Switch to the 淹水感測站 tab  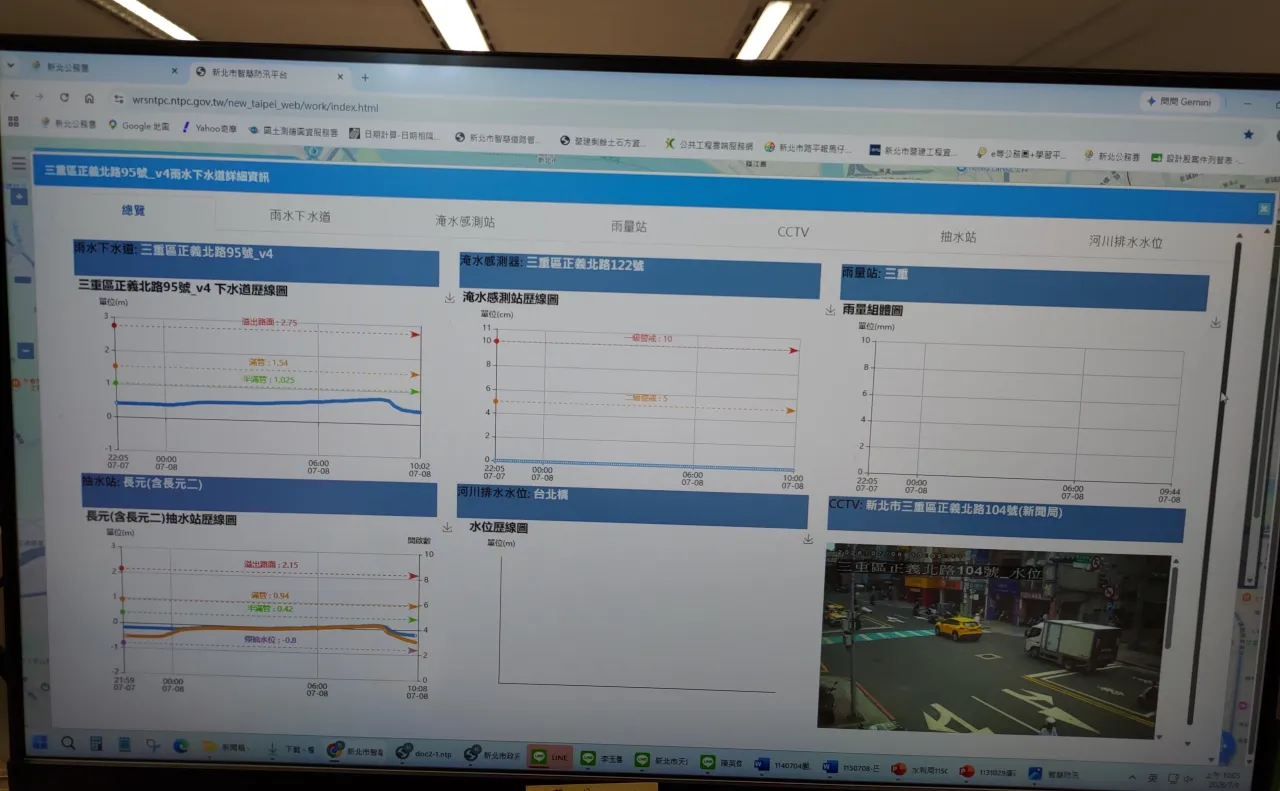pos(464,221)
